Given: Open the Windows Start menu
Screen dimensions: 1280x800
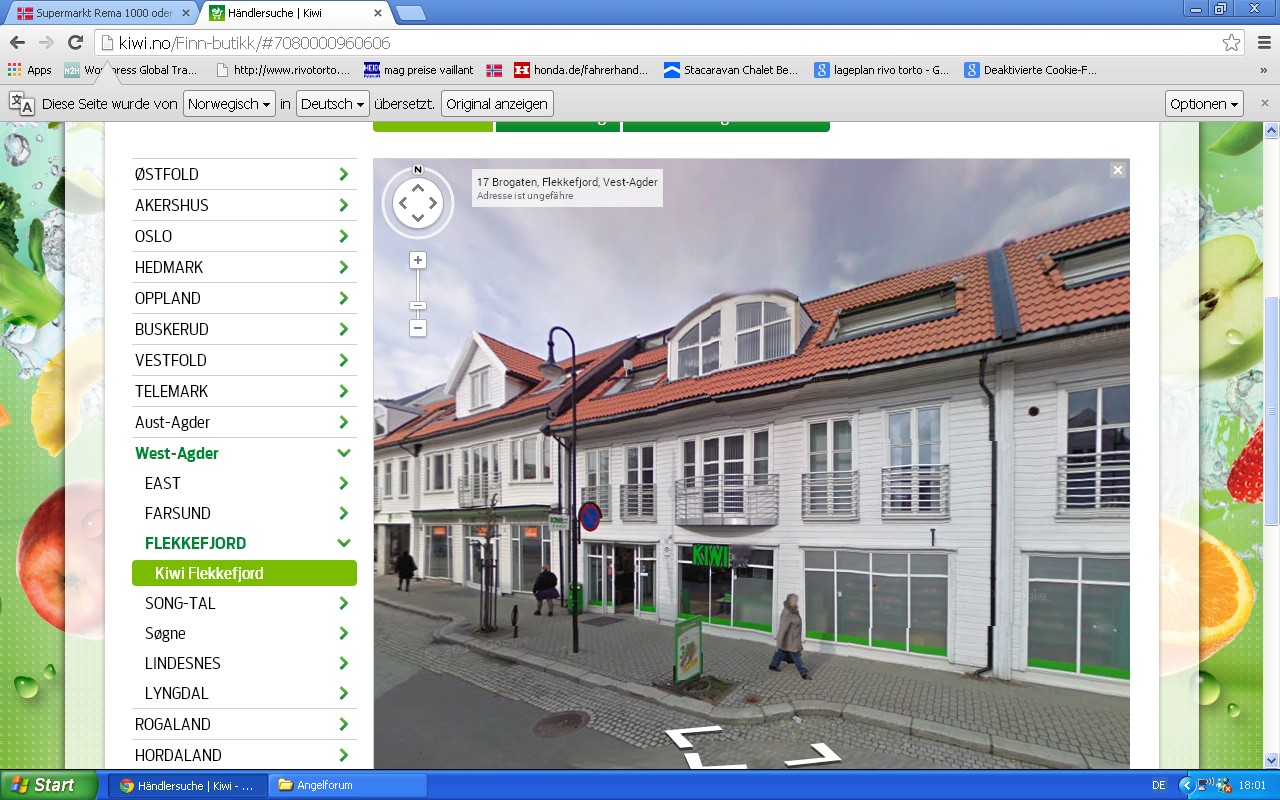Looking at the screenshot, I should (x=49, y=785).
